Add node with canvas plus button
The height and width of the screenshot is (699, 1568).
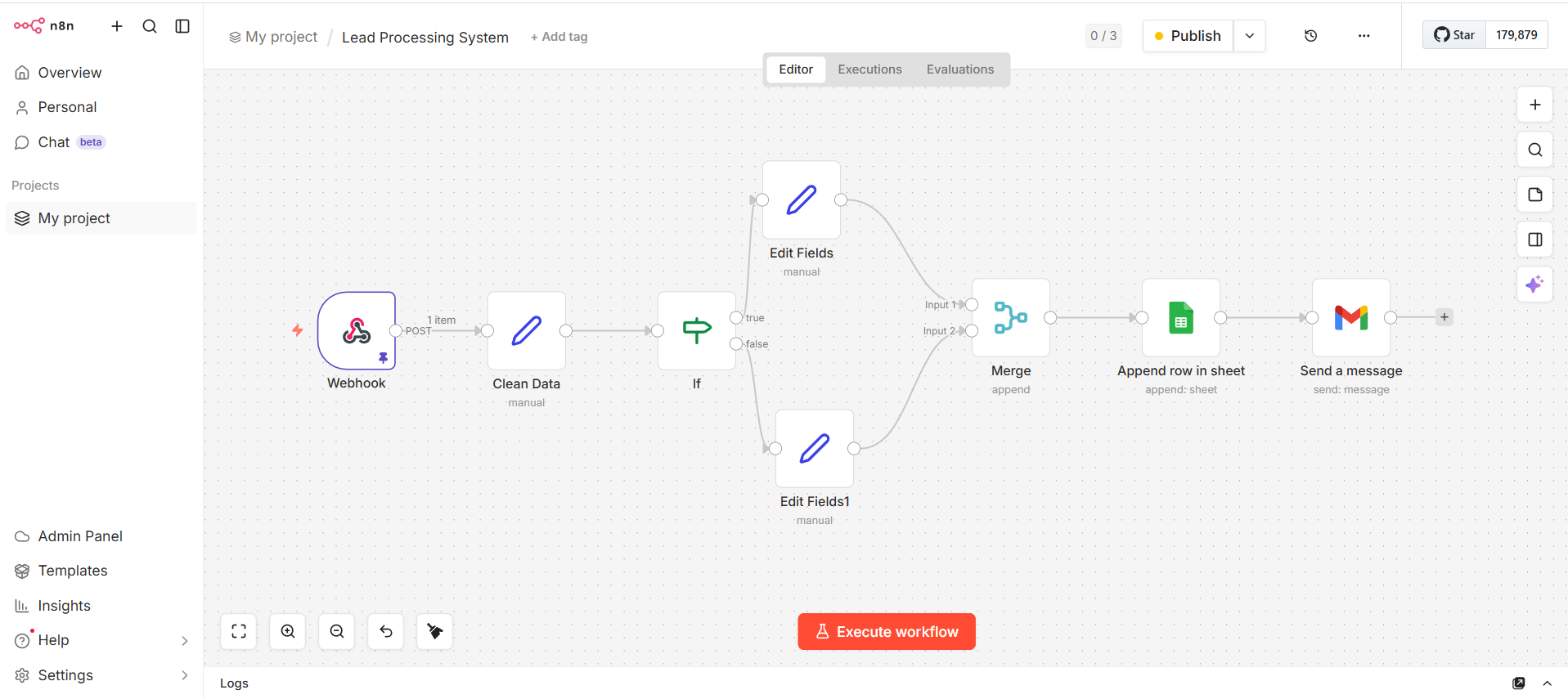(1534, 105)
